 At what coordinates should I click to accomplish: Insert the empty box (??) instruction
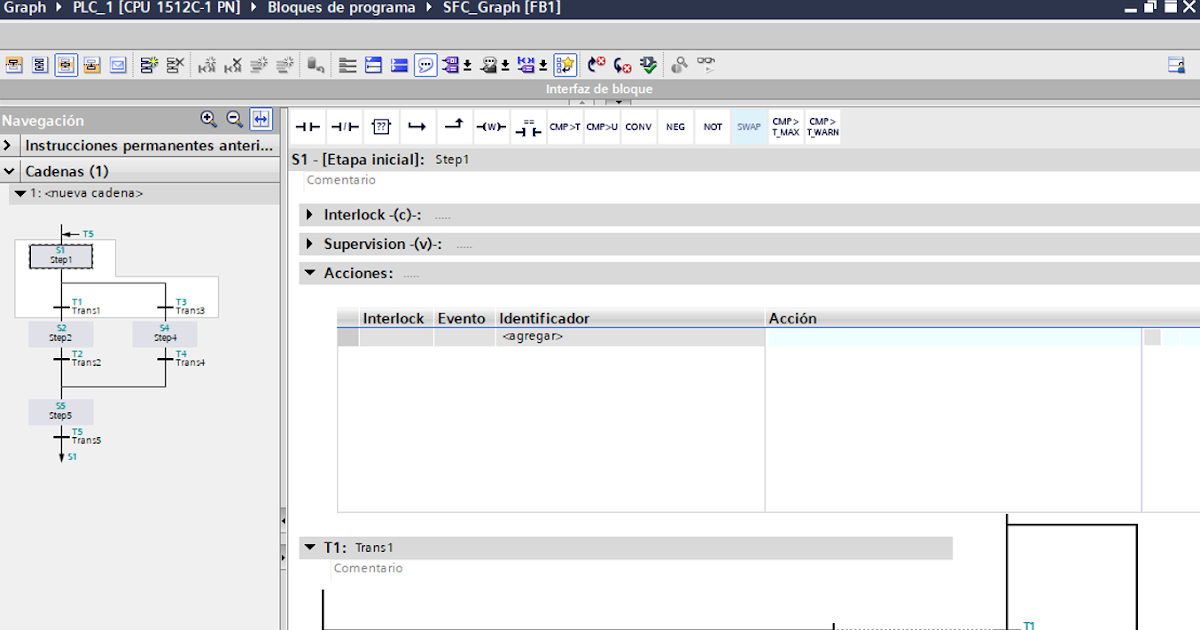coord(381,126)
